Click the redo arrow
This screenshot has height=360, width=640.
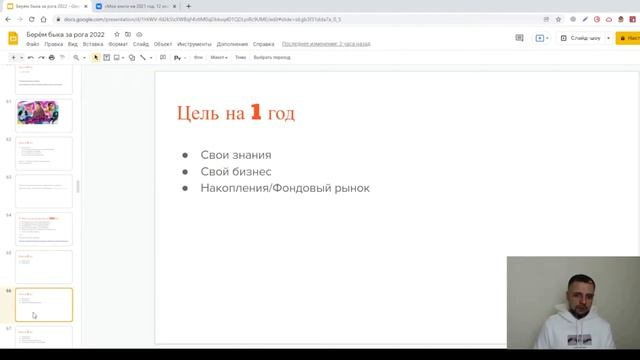(41, 58)
